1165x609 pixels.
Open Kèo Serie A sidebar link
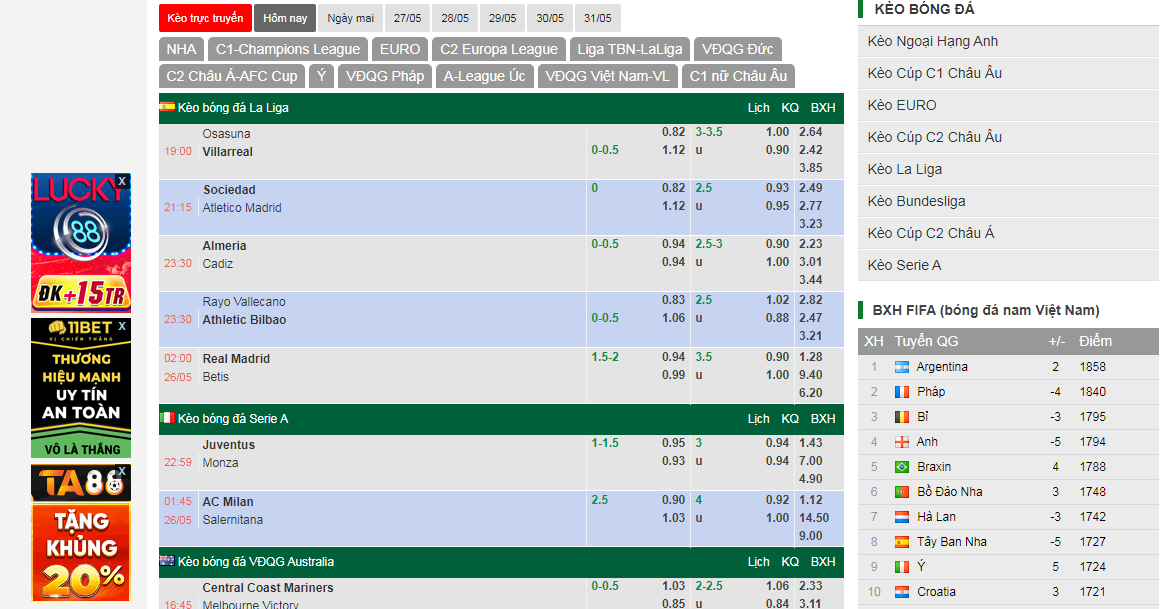coord(905,265)
